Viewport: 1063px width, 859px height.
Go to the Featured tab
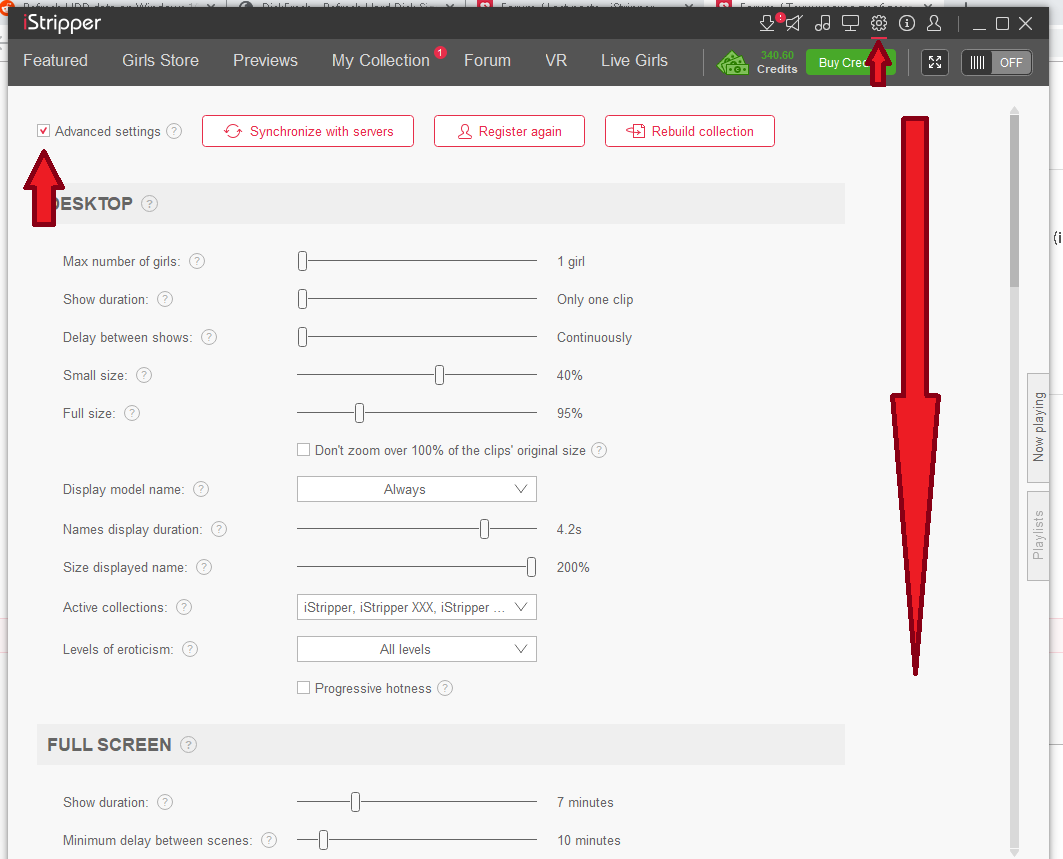click(x=56, y=60)
